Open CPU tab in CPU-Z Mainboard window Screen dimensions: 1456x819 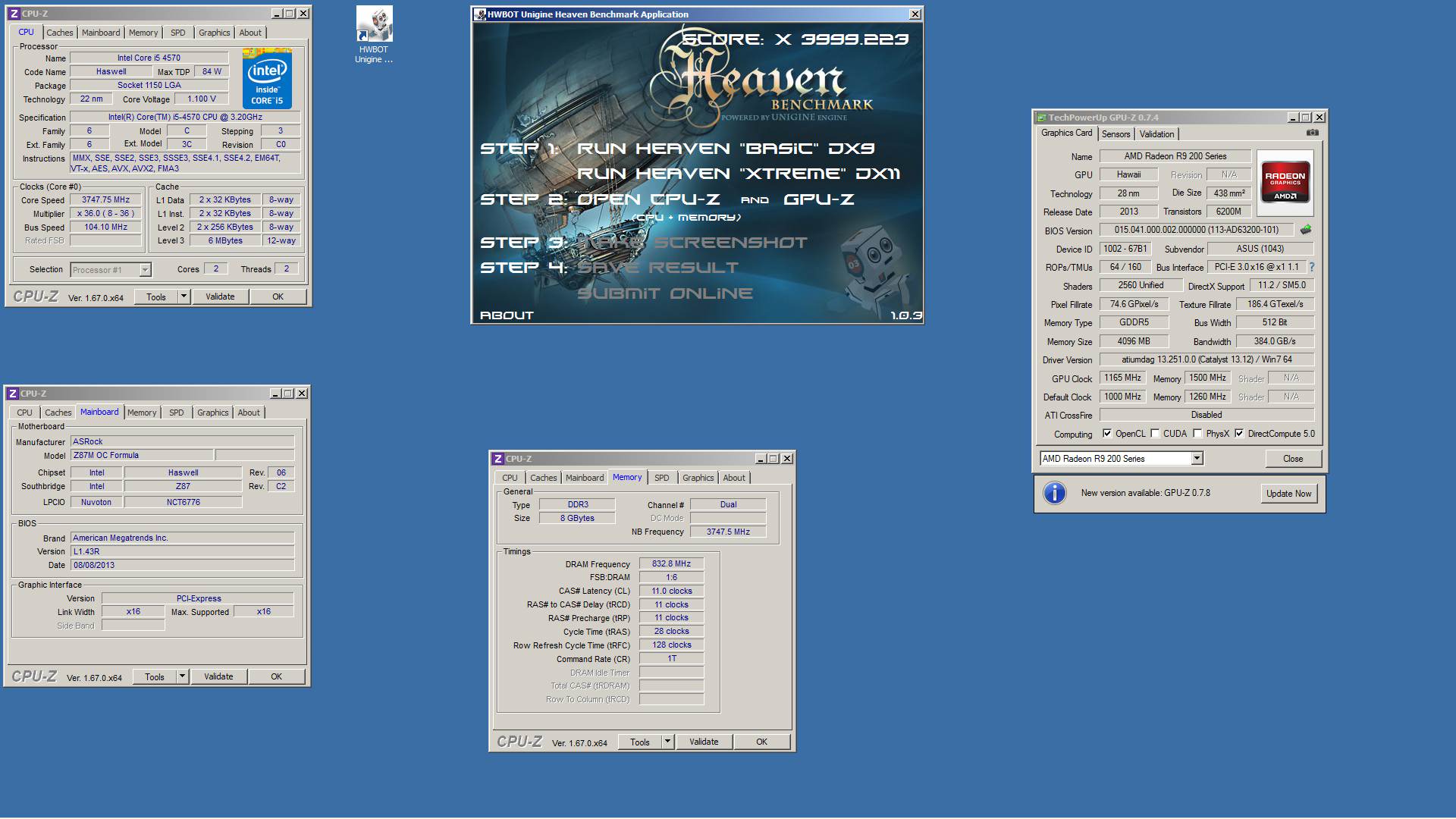click(24, 413)
